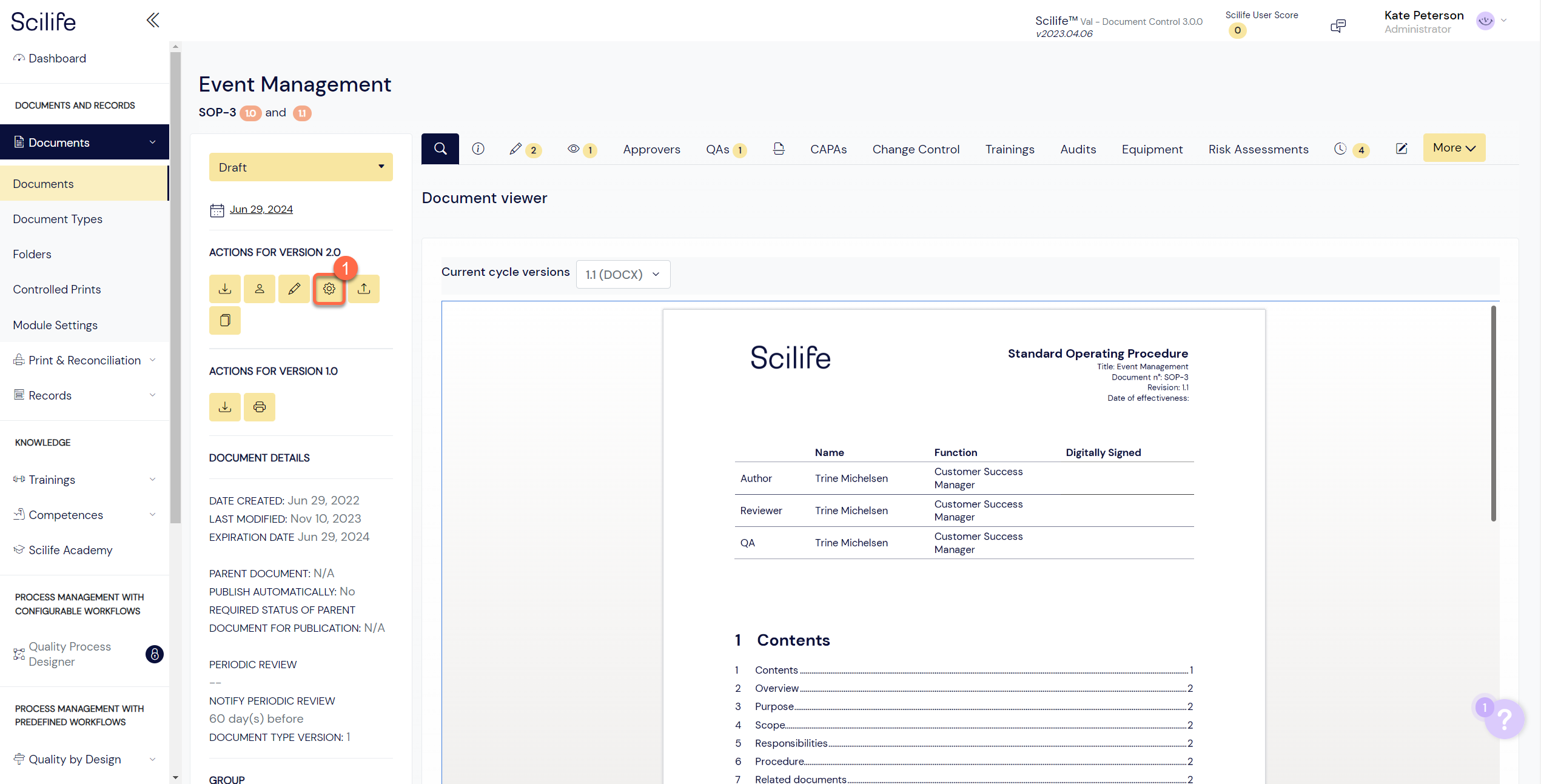
Task: Click the user assign icon for version 2.0
Action: [x=260, y=289]
